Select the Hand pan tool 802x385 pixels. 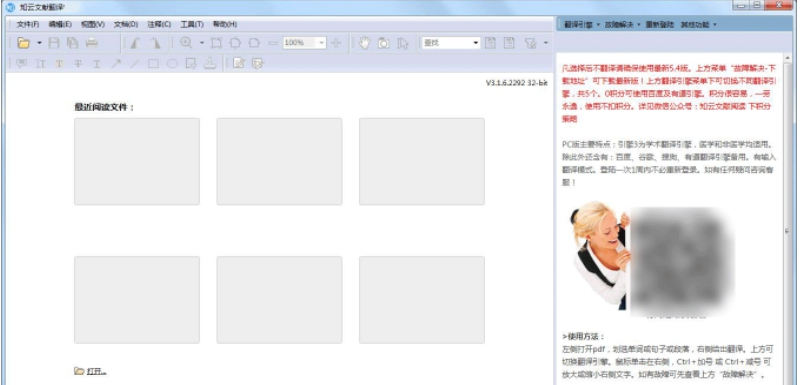[x=364, y=43]
